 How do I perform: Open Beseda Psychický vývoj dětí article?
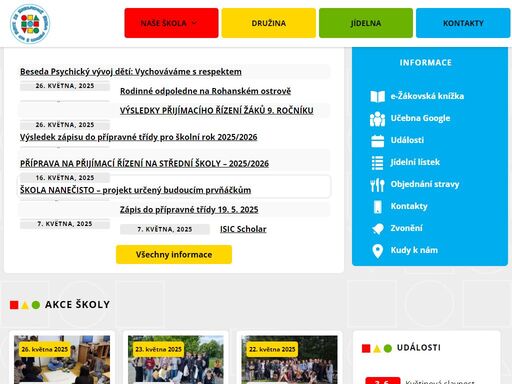tap(131, 71)
